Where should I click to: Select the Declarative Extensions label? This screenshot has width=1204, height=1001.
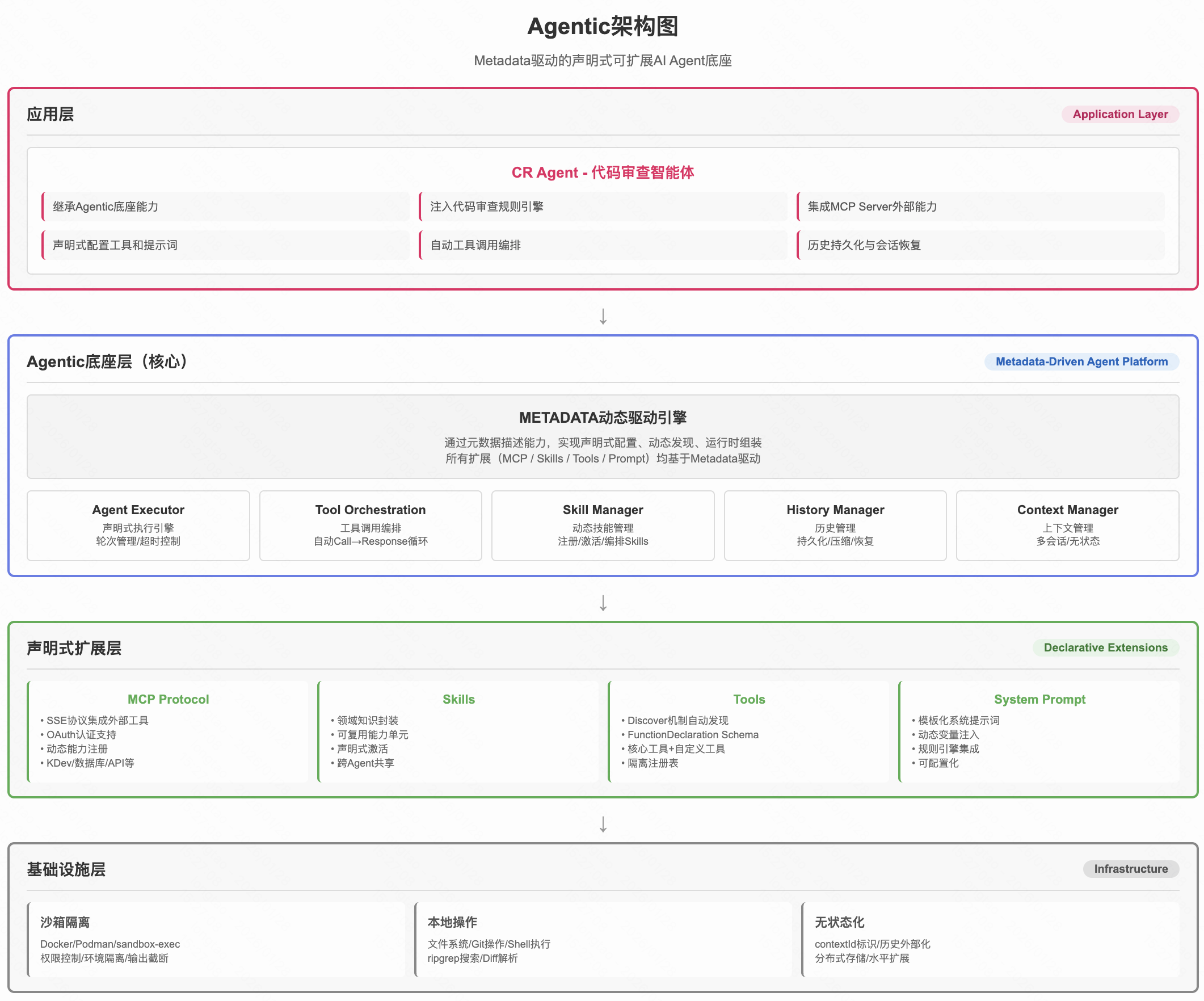(x=1105, y=648)
